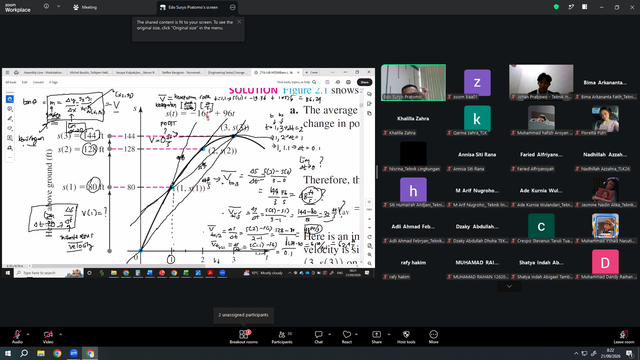Open the Convert menu in Acrobat

coord(38,82)
